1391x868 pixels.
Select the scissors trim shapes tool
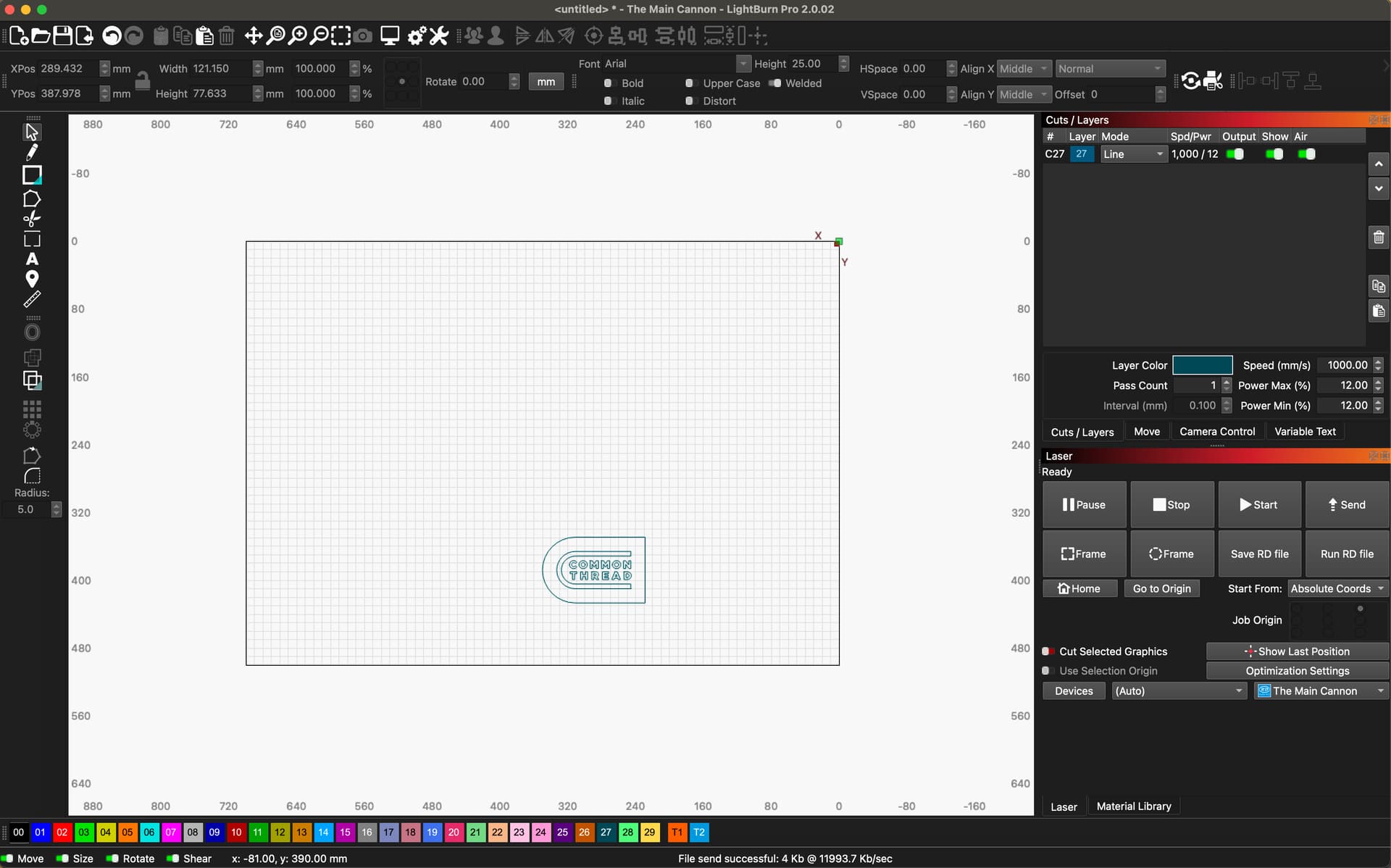(32, 218)
